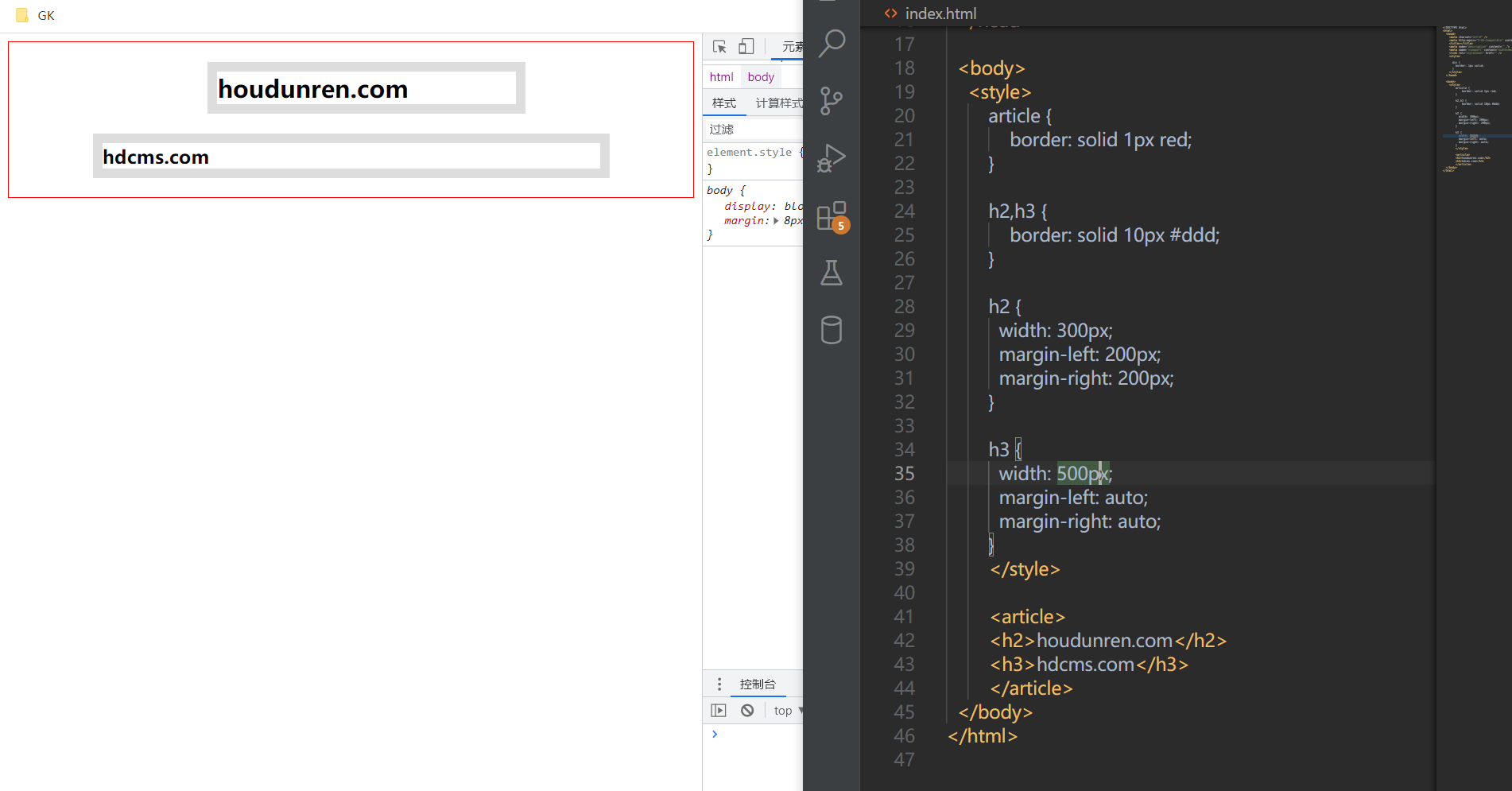Open the Search view in VS Code

pyautogui.click(x=832, y=43)
